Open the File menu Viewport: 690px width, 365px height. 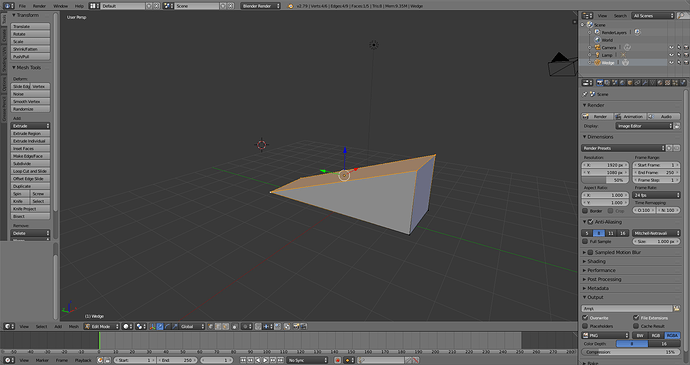[x=22, y=6]
